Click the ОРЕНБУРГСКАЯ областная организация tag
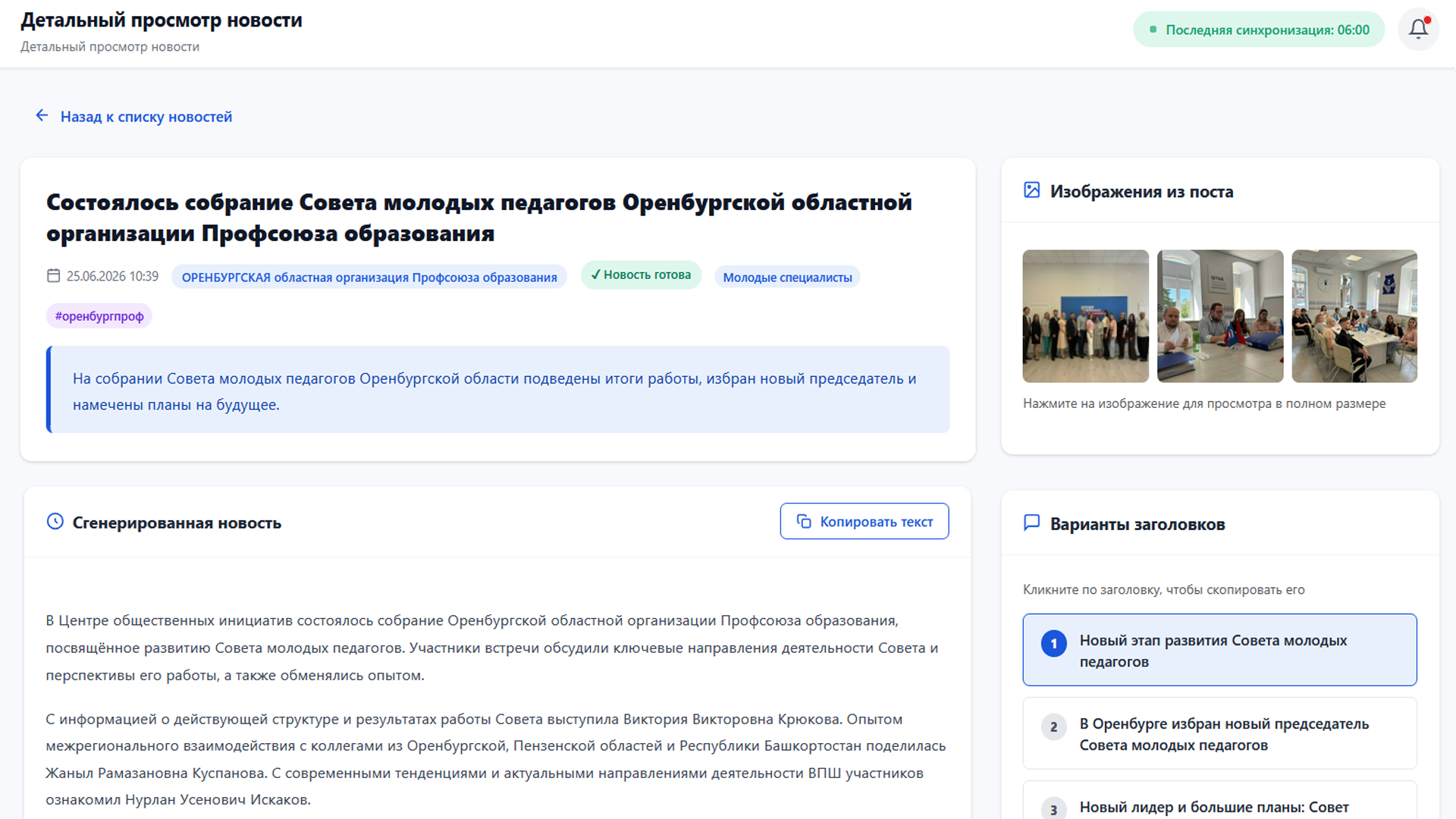This screenshot has height=819, width=1456. [x=369, y=277]
